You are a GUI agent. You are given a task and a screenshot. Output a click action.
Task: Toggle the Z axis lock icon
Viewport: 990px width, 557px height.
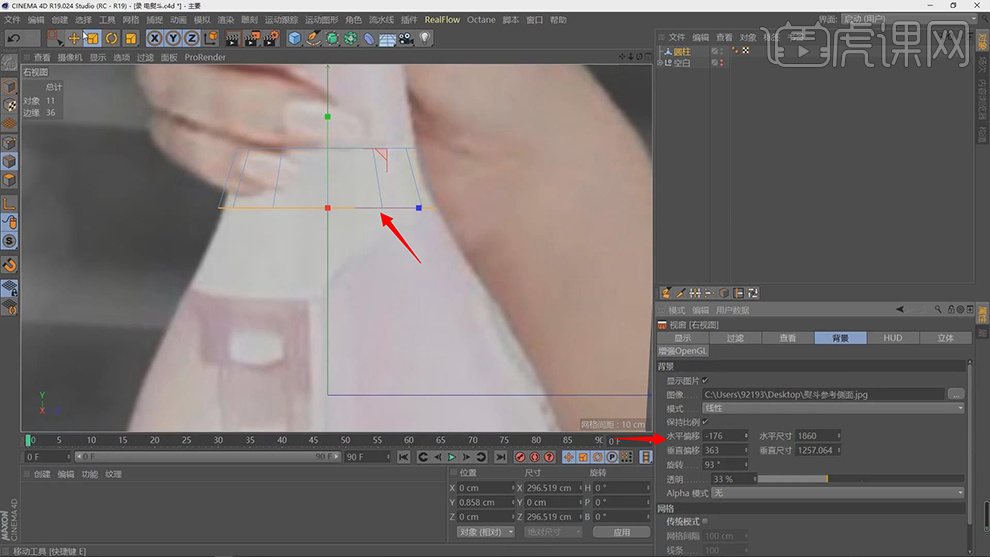(192, 38)
